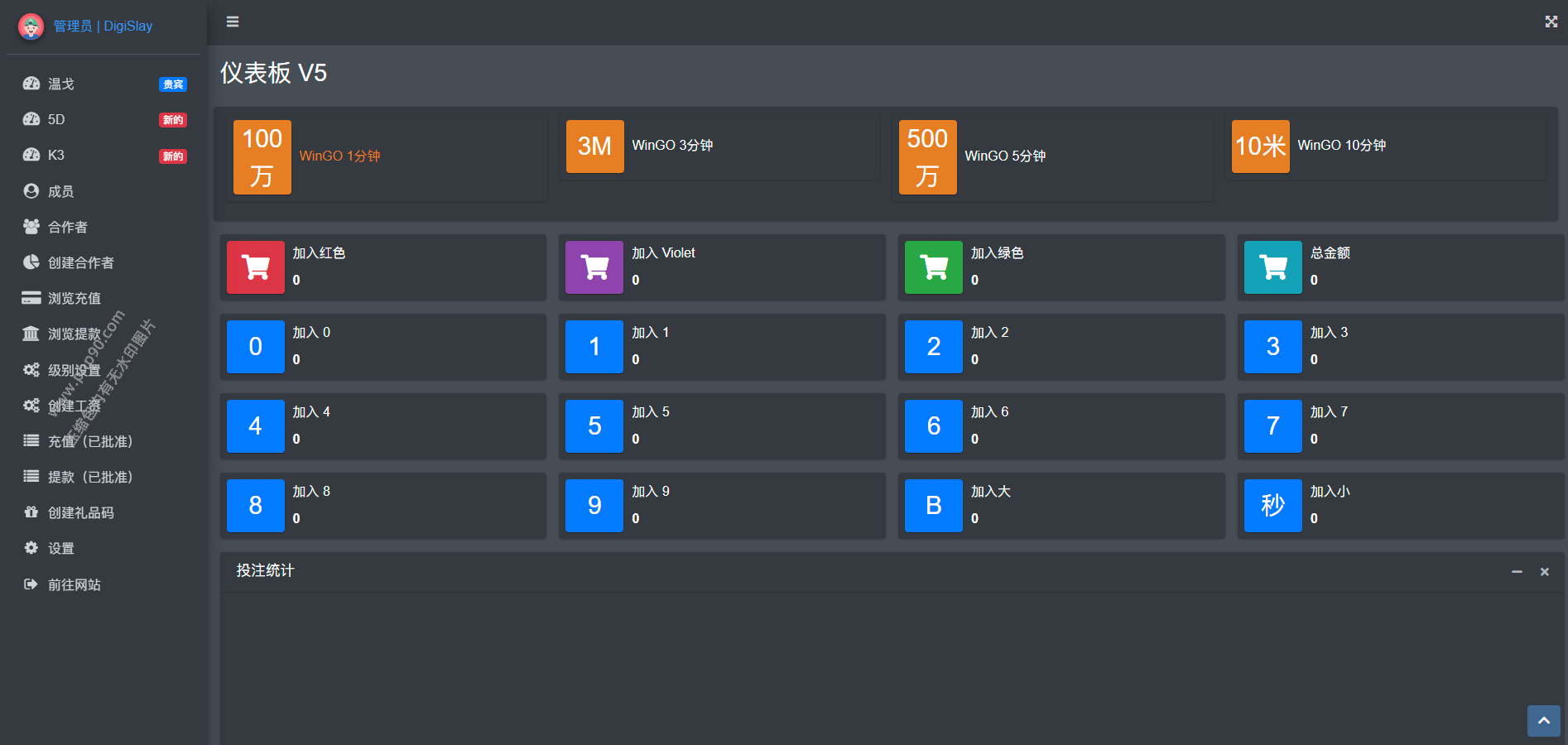Screen dimensions: 1568x745
Task: Click the red shopping cart icon
Action: 255,267
